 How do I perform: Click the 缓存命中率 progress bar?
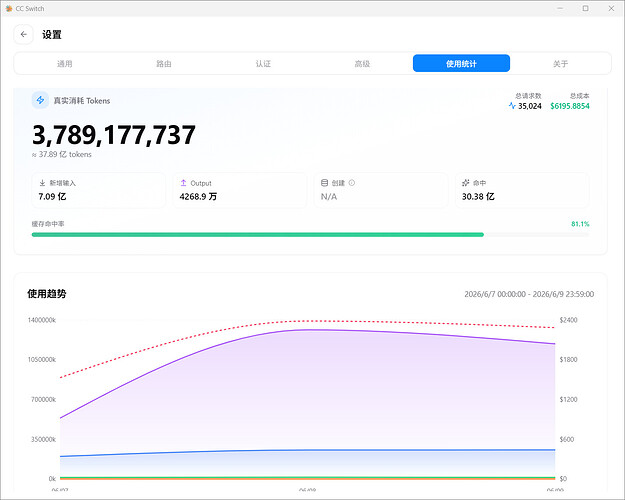coord(310,235)
